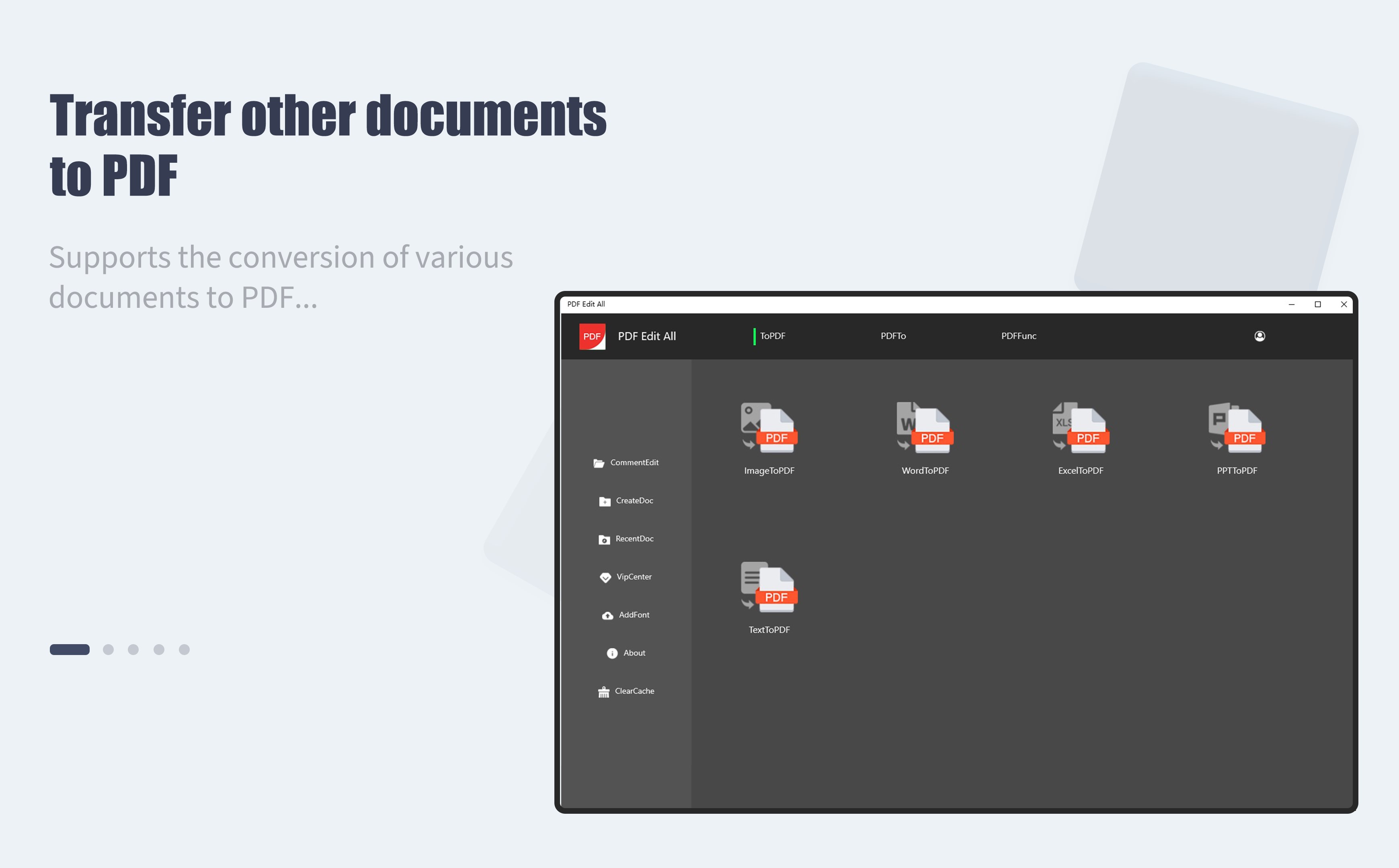Viewport: 1399px width, 868px height.
Task: Select the second carousel dot
Action: click(x=109, y=649)
